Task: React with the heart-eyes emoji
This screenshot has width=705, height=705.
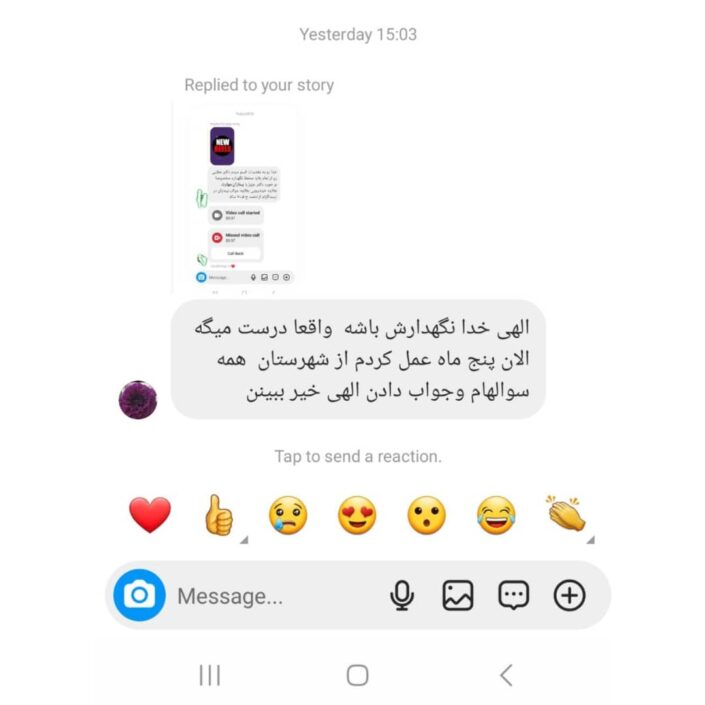Action: pos(357,515)
